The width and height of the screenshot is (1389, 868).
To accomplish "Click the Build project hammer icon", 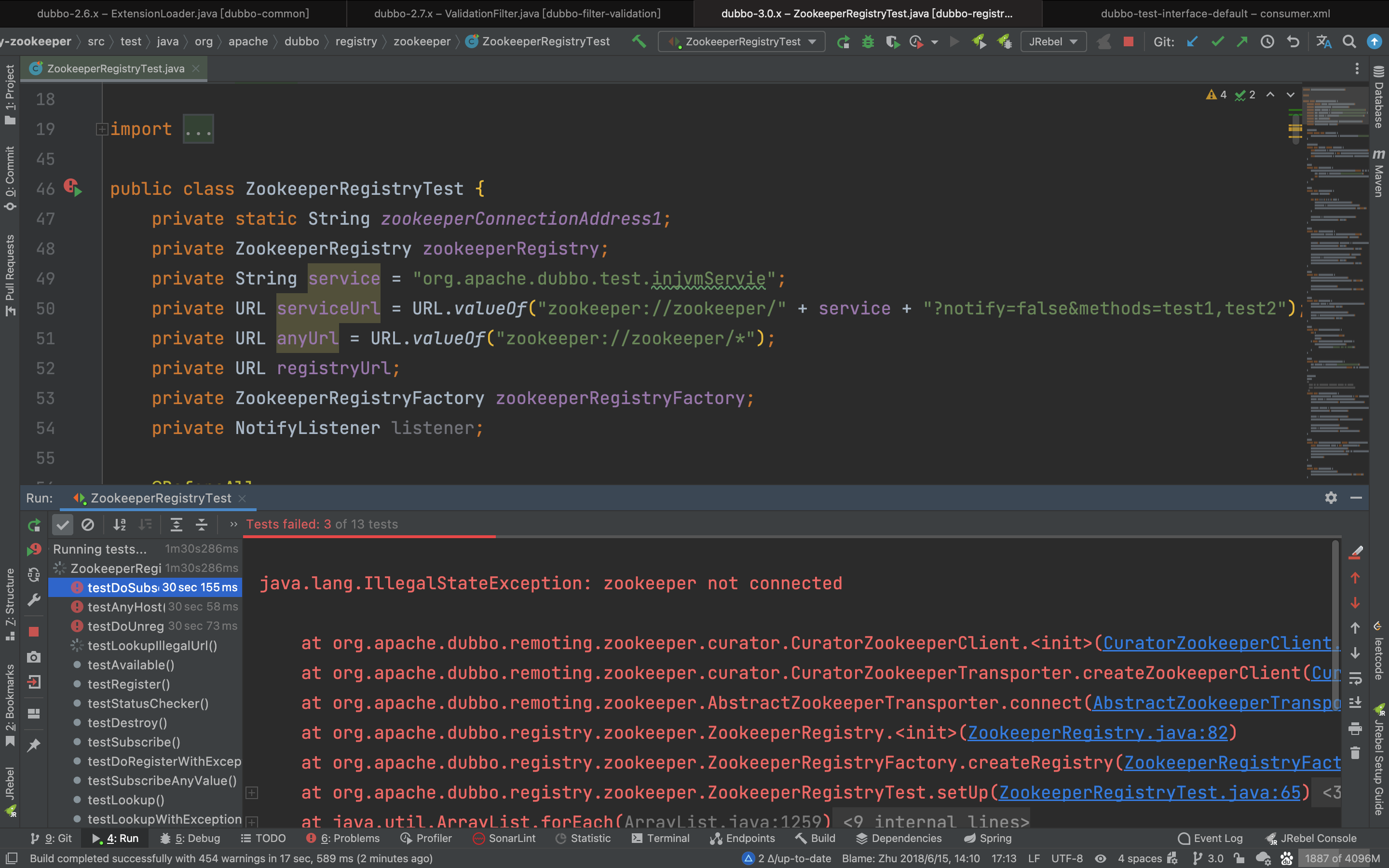I will pos(639,41).
